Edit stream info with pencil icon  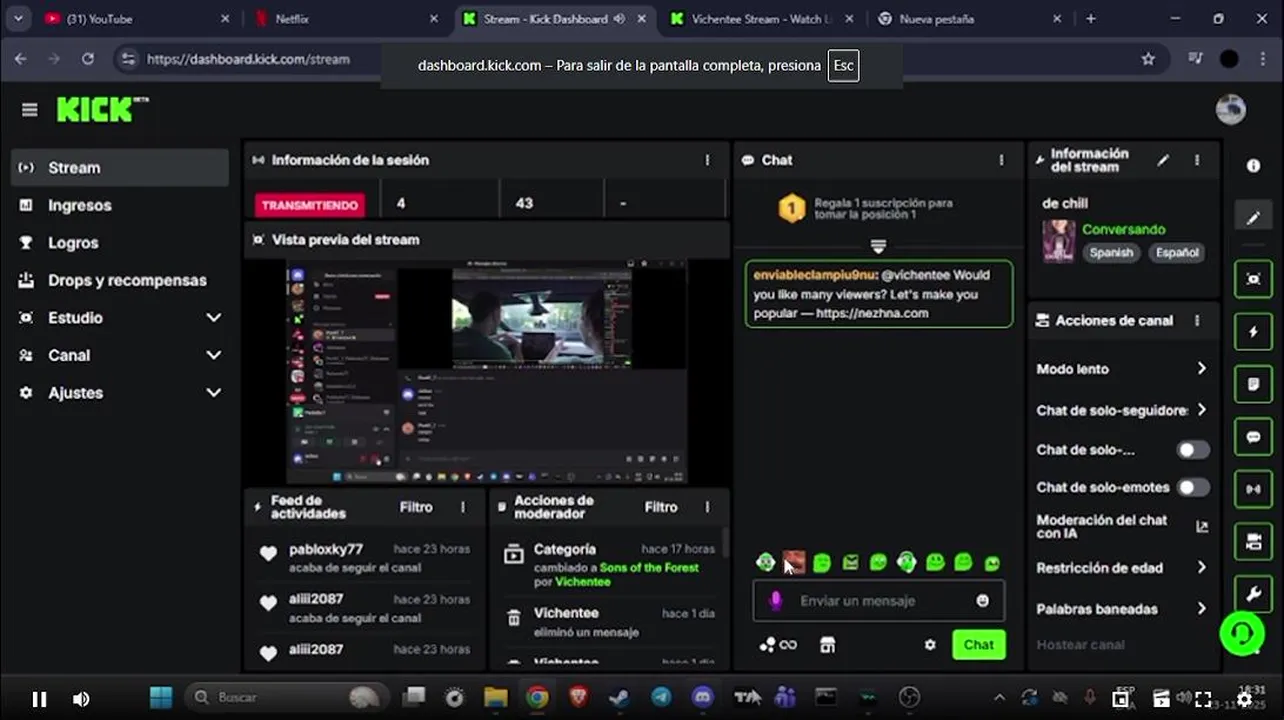pos(1163,160)
